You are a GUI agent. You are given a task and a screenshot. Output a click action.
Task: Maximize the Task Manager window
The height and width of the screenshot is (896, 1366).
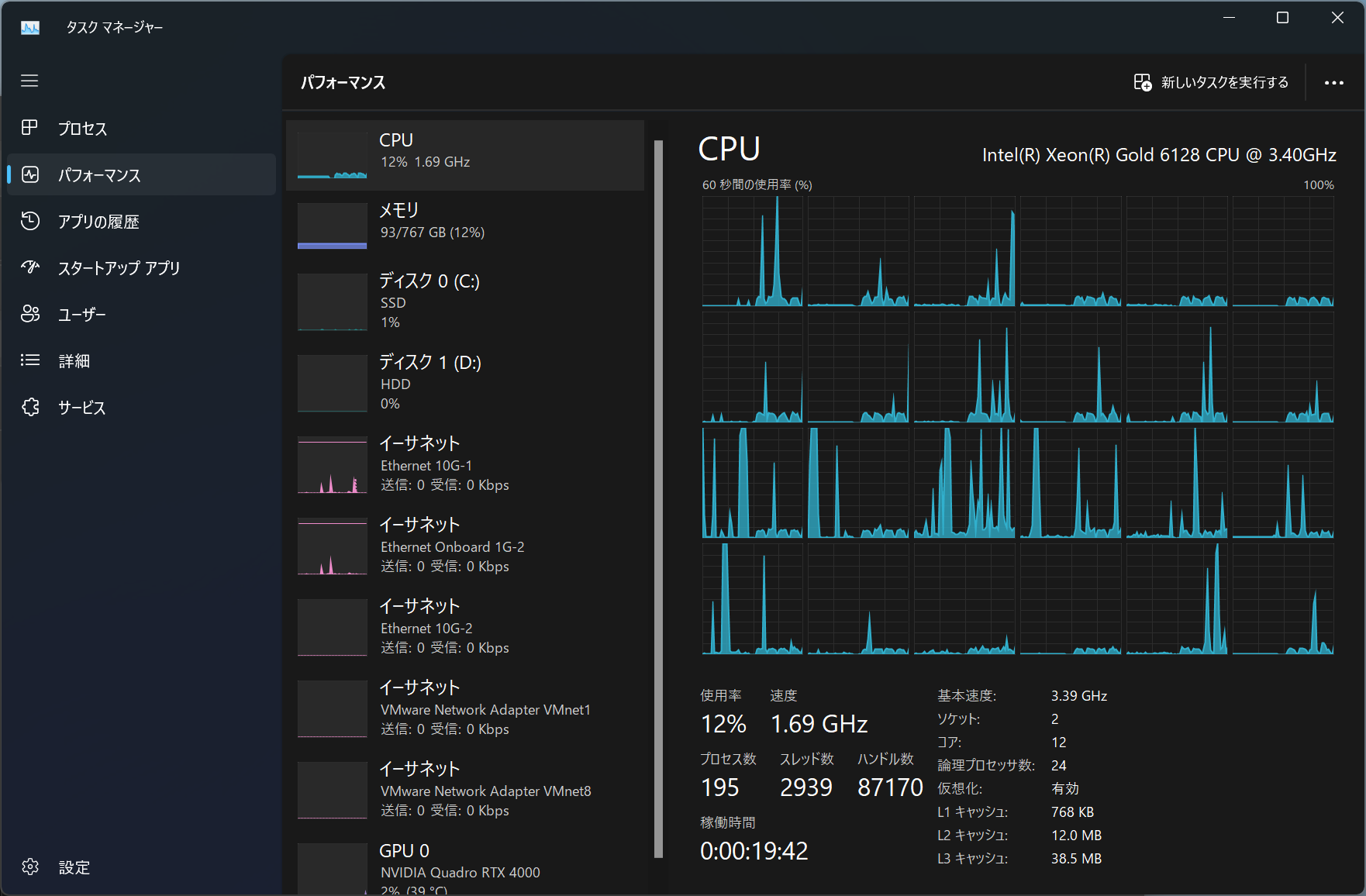pos(1282,18)
